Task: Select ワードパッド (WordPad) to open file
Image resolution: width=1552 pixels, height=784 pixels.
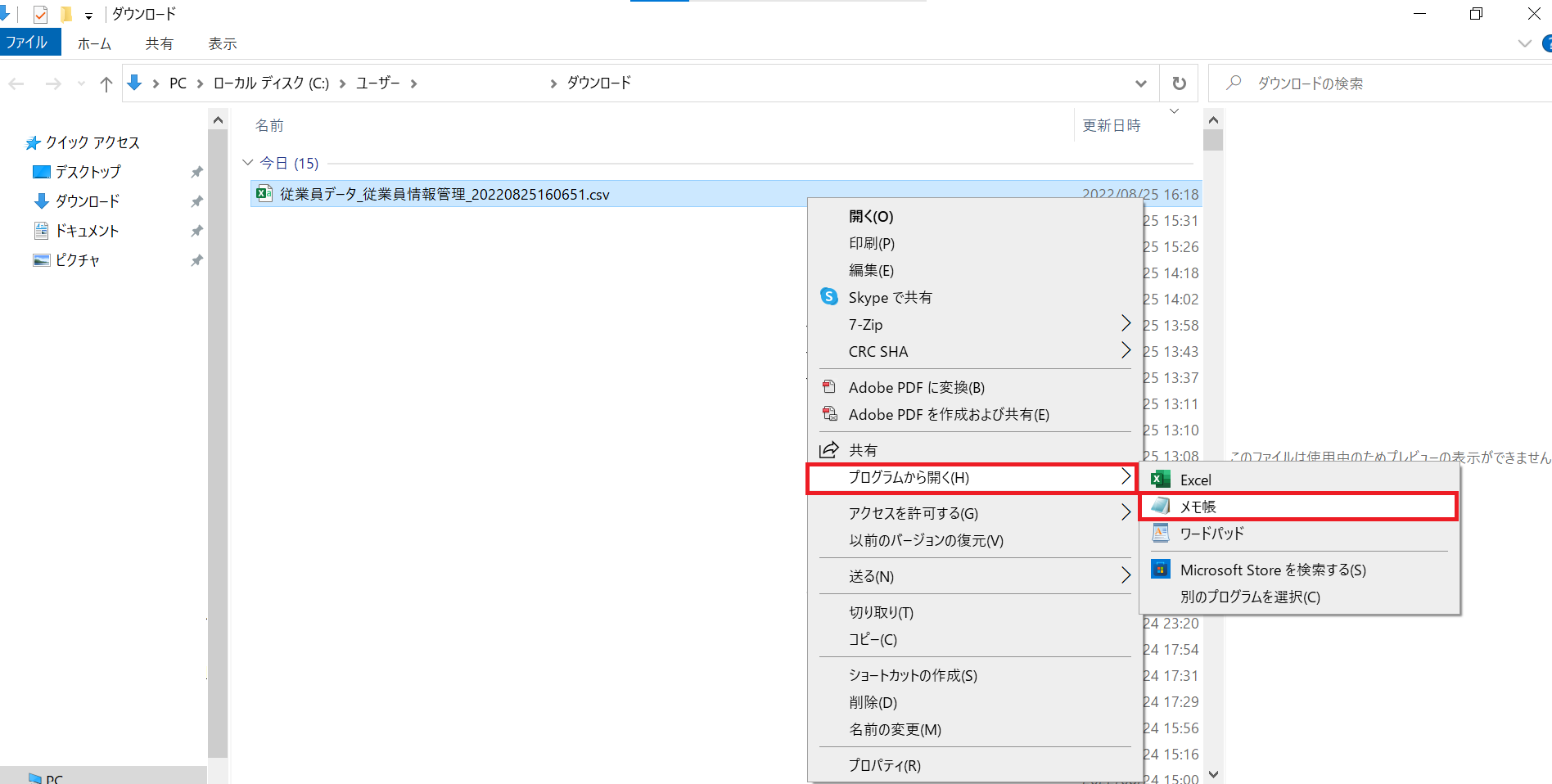Action: tap(1211, 534)
